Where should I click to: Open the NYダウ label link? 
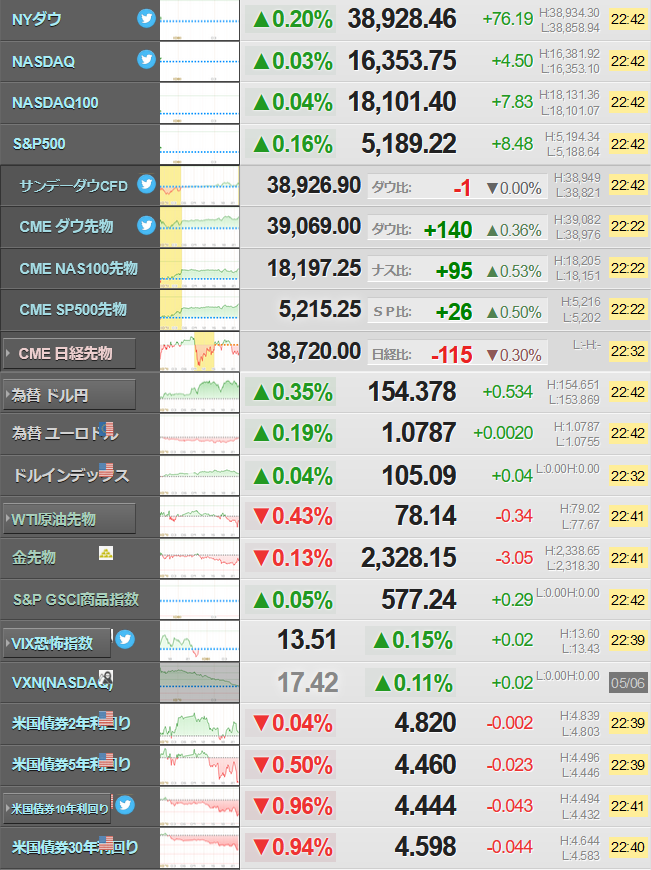(37, 19)
